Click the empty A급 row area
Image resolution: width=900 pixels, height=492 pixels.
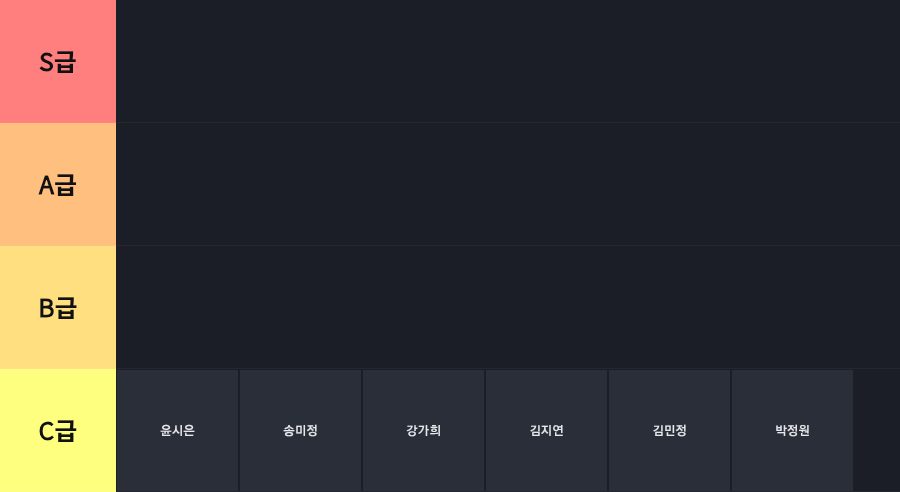coord(508,184)
